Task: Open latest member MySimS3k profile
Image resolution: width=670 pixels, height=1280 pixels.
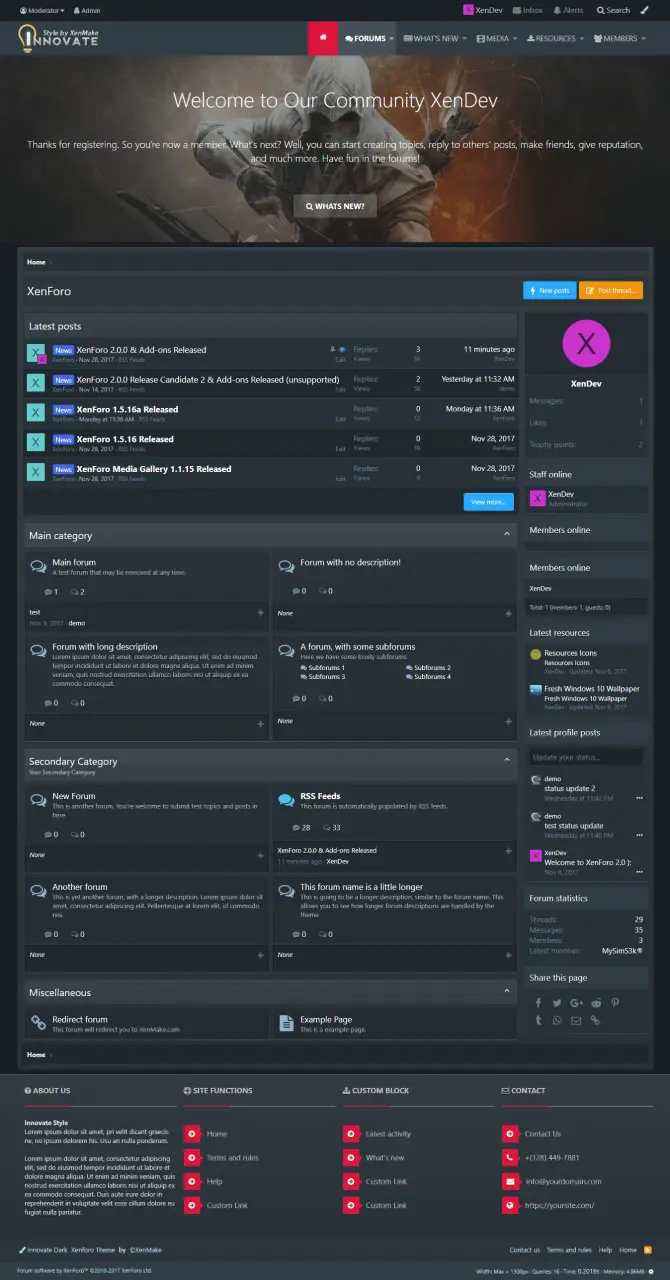Action: (x=622, y=951)
